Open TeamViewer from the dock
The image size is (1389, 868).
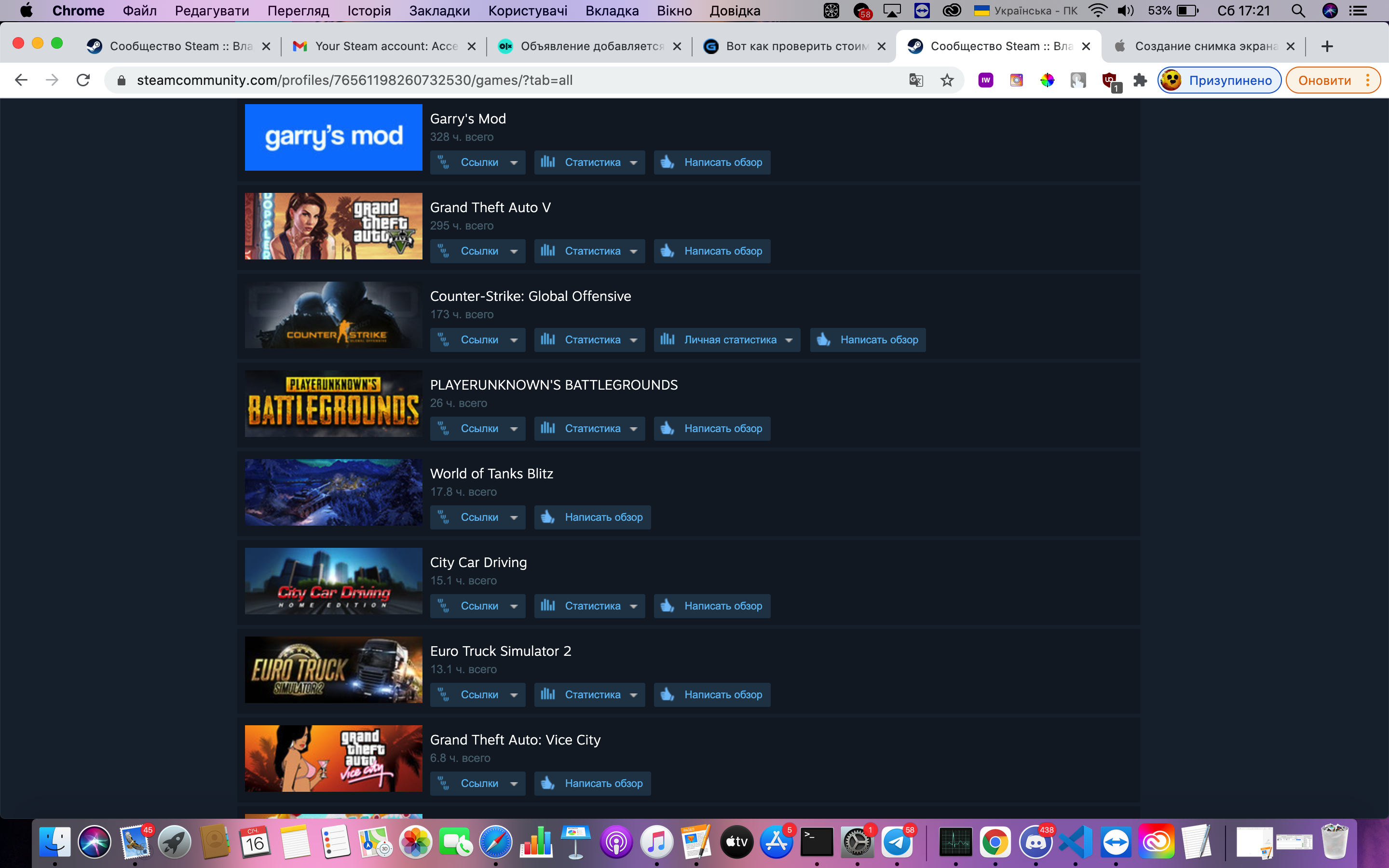(x=1116, y=842)
